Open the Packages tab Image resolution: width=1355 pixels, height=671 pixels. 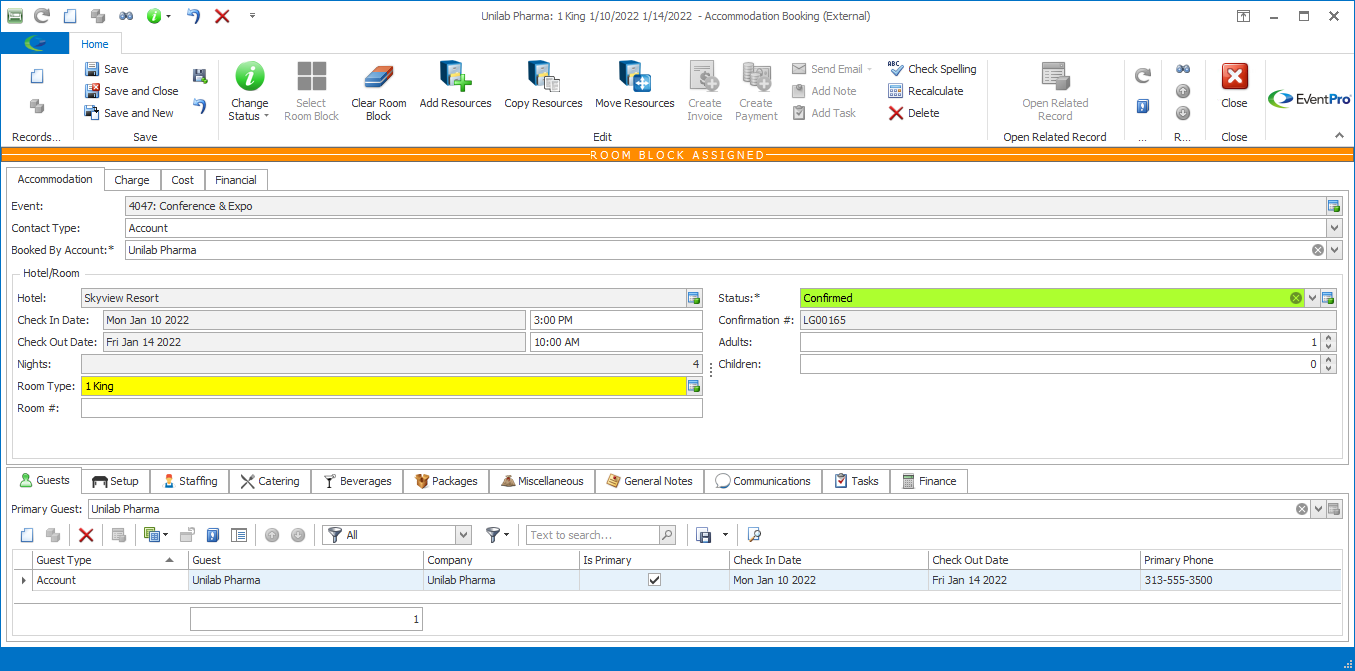(446, 481)
